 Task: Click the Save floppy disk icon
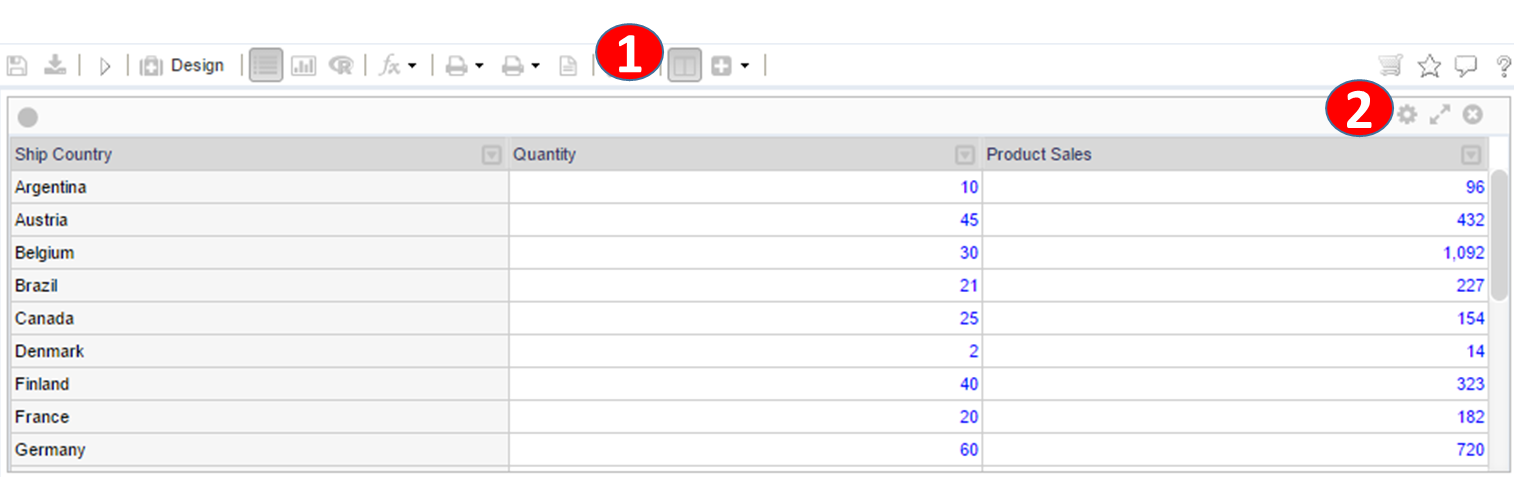(x=16, y=66)
